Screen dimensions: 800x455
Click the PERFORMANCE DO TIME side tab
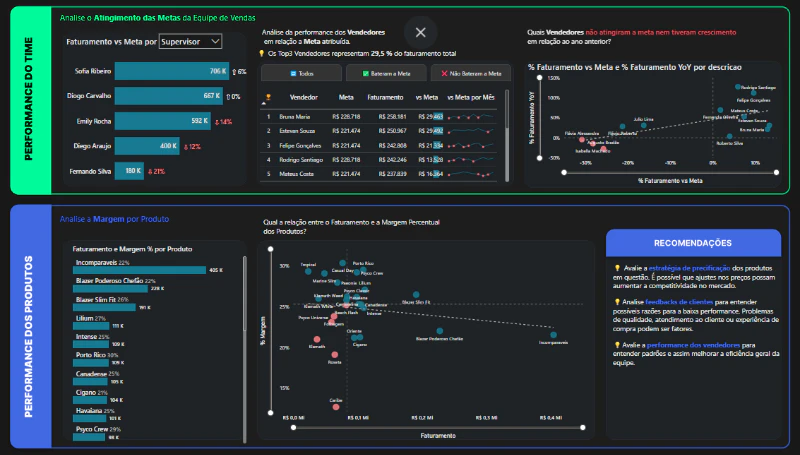click(x=30, y=99)
